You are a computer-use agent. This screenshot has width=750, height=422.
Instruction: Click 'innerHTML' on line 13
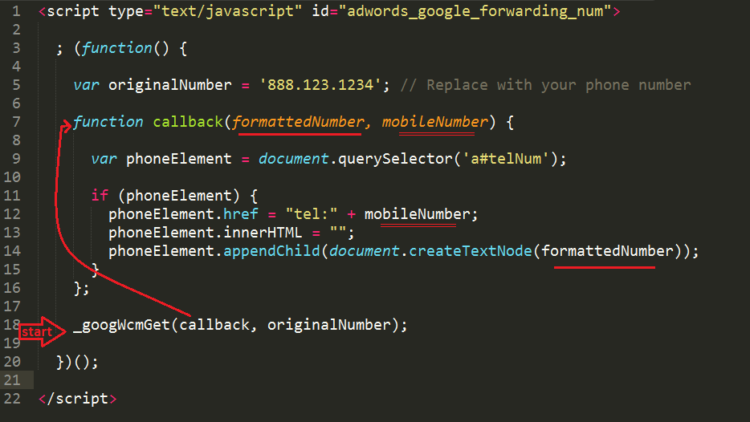pos(263,233)
